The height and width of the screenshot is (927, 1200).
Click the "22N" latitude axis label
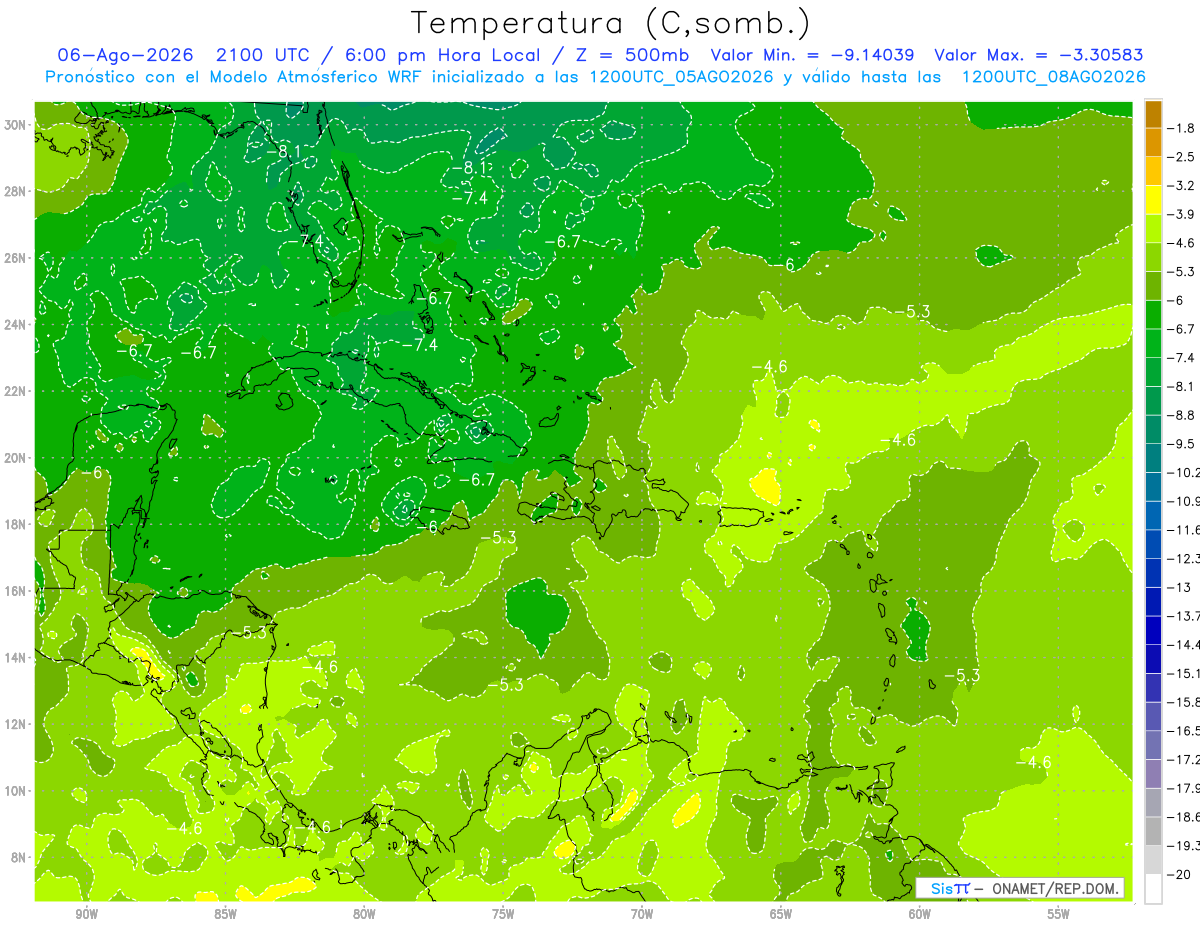pyautogui.click(x=17, y=391)
